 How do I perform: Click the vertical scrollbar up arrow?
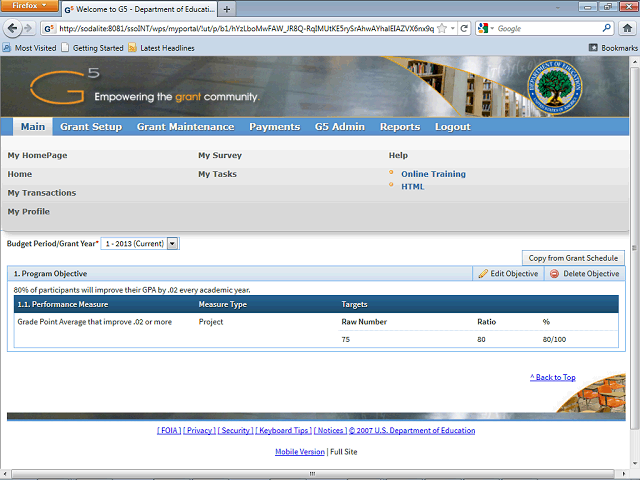pyautogui.click(x=635, y=61)
